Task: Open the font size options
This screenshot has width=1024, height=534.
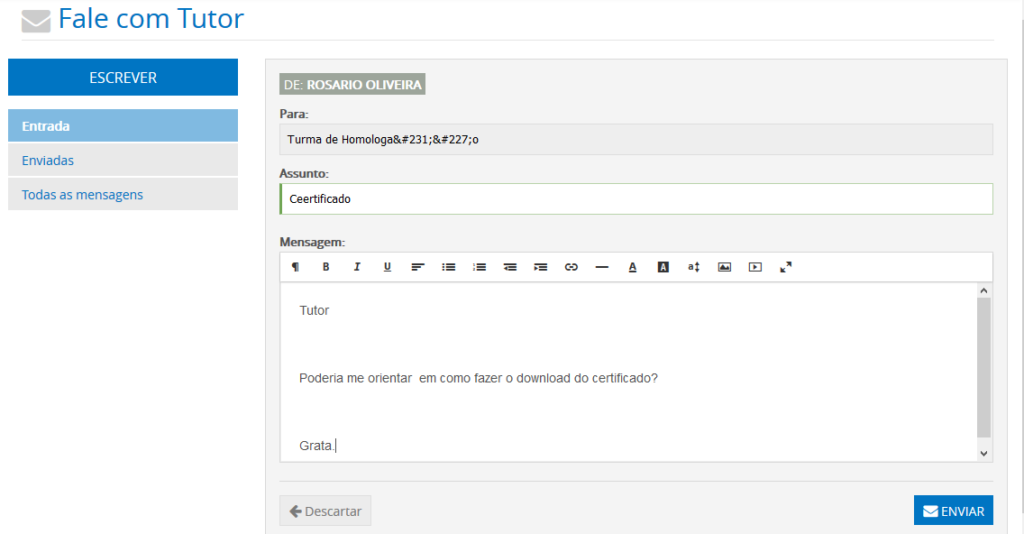Action: point(693,267)
